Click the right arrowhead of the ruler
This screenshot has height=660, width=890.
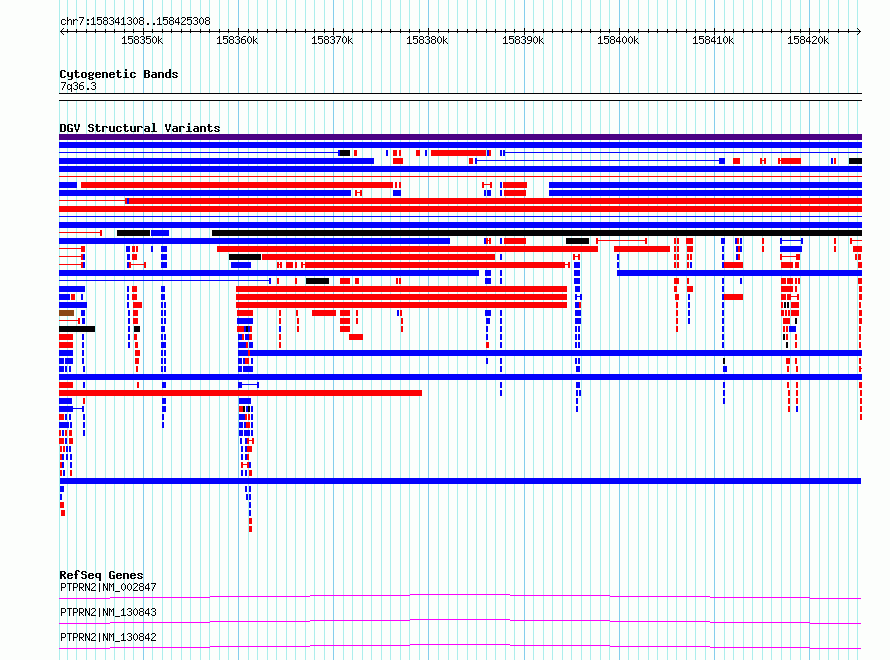(859, 31)
